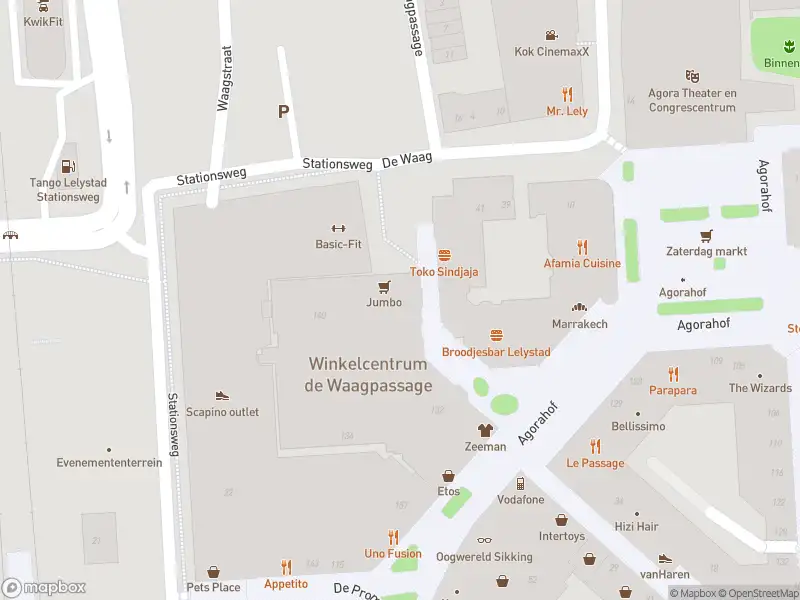Select the Etos shopping basket icon
The width and height of the screenshot is (800, 600).
(448, 476)
